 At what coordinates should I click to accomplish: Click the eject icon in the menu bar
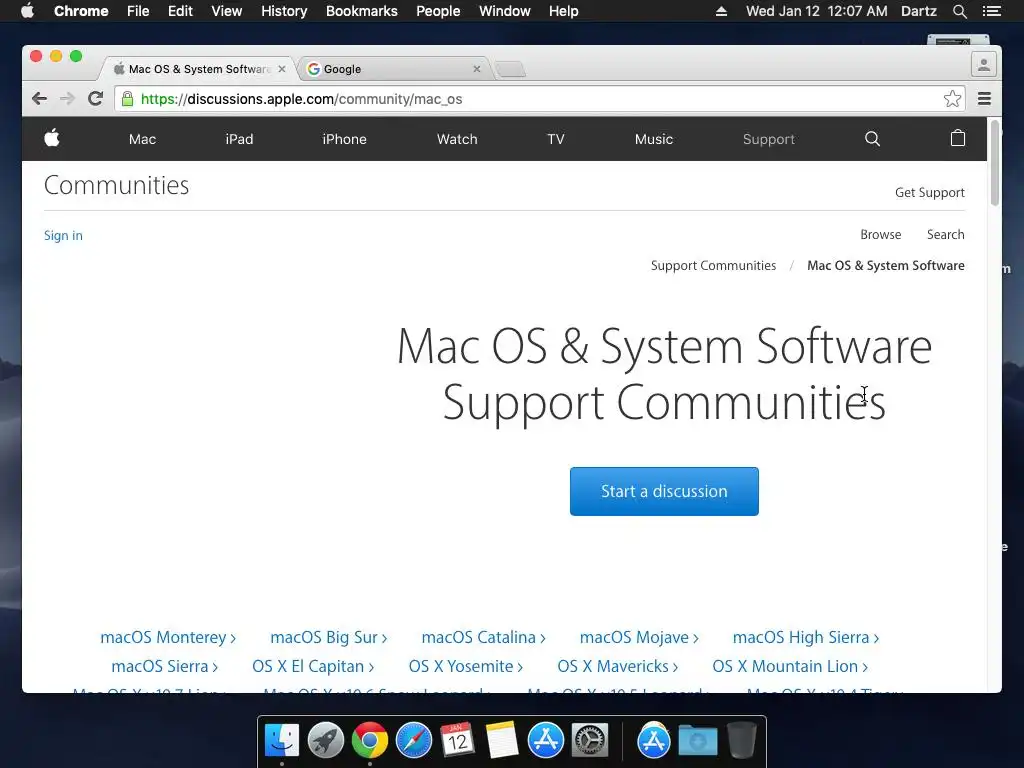point(721,11)
